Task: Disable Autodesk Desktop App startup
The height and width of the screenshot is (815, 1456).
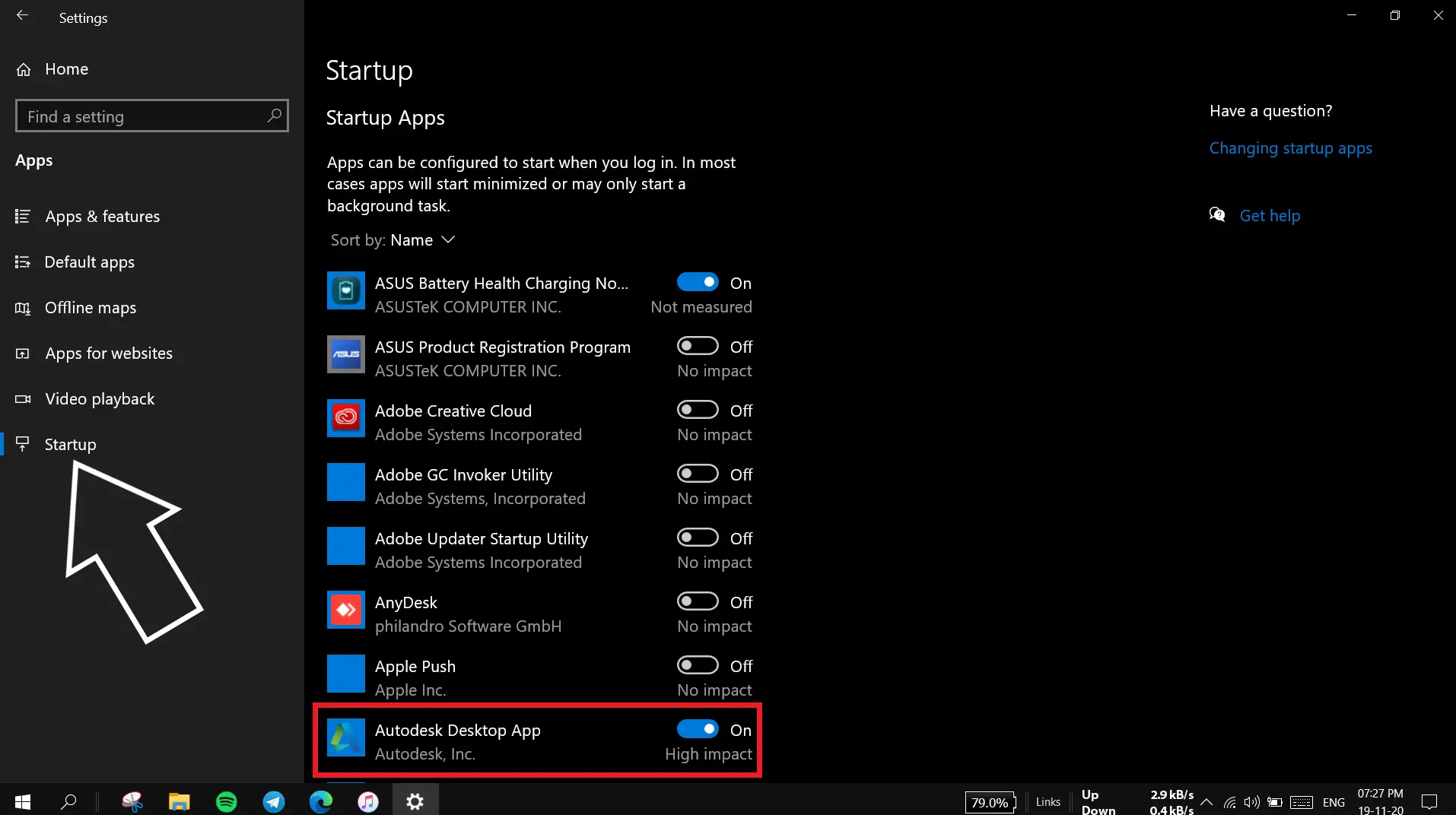Action: tap(698, 729)
